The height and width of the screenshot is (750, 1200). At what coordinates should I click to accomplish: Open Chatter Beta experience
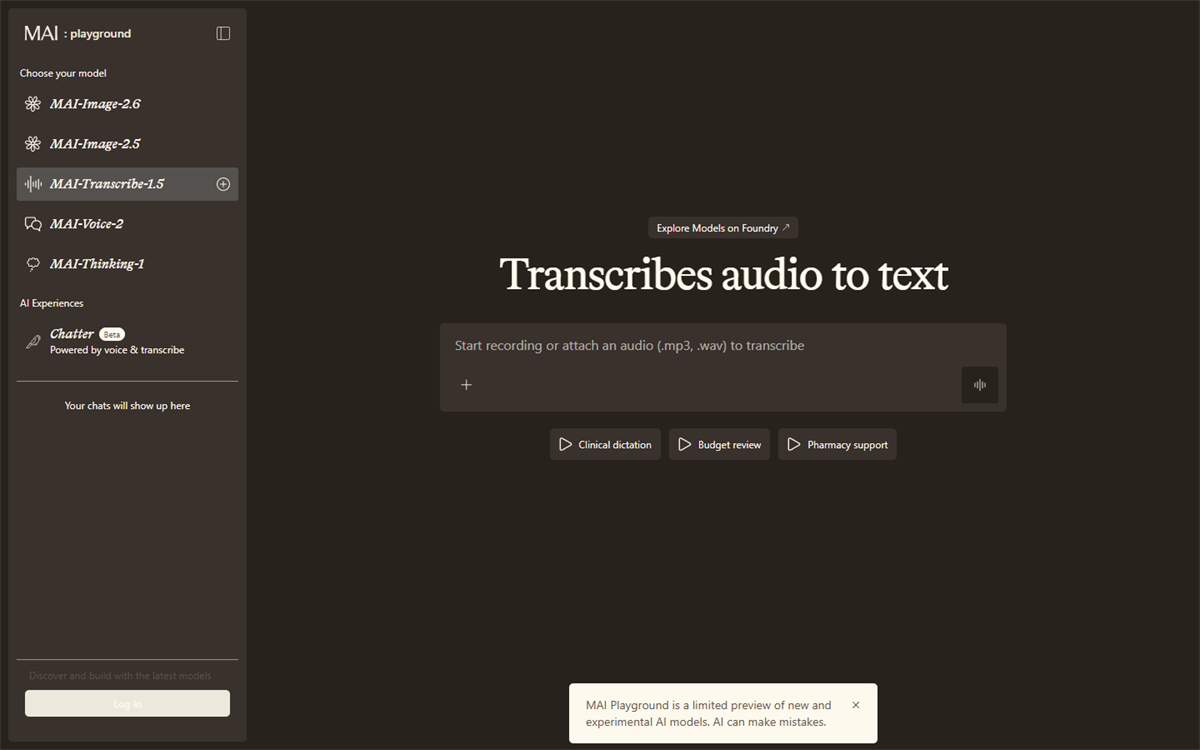pos(127,341)
